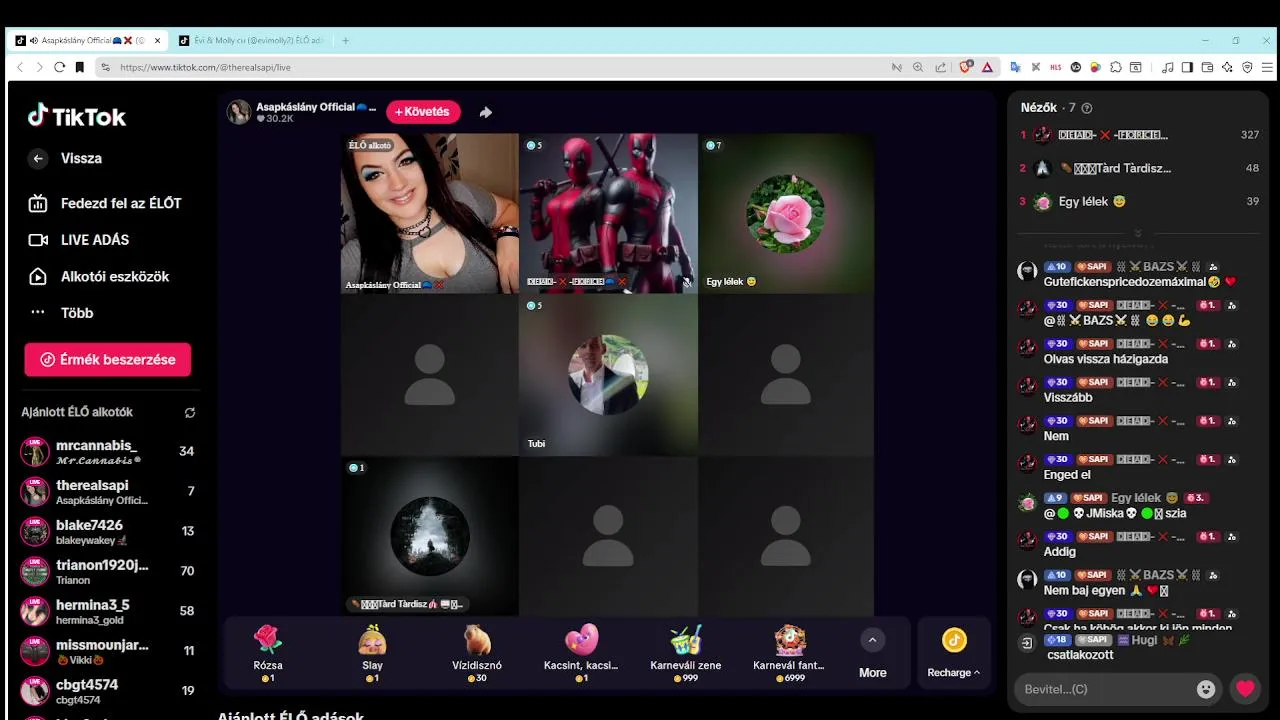Send a Vízidisznó gift
Screen dimensions: 1280x720
(477, 653)
